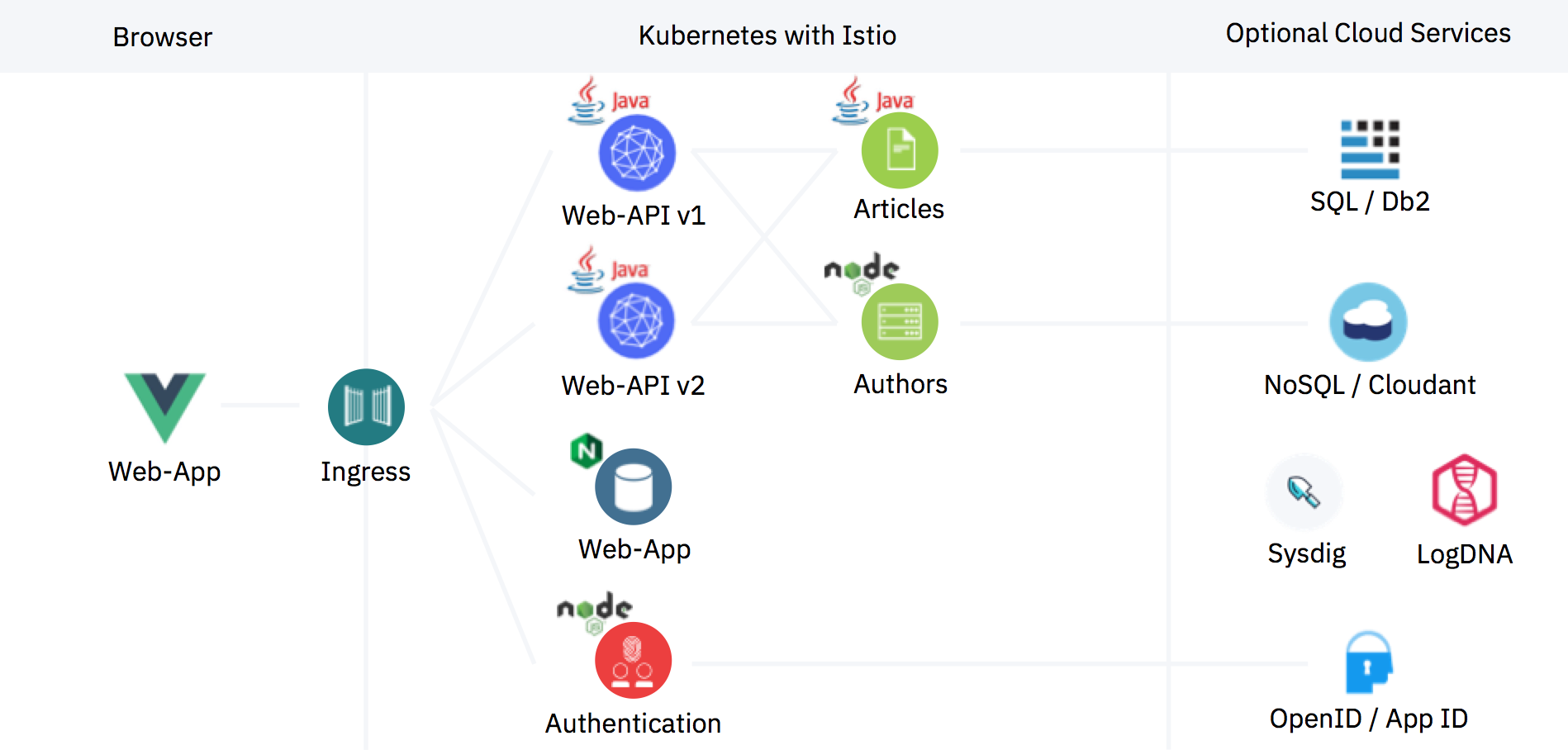Click the LogDNA hexagon icon
Screen dimensions: 1568x750
pos(1464,490)
